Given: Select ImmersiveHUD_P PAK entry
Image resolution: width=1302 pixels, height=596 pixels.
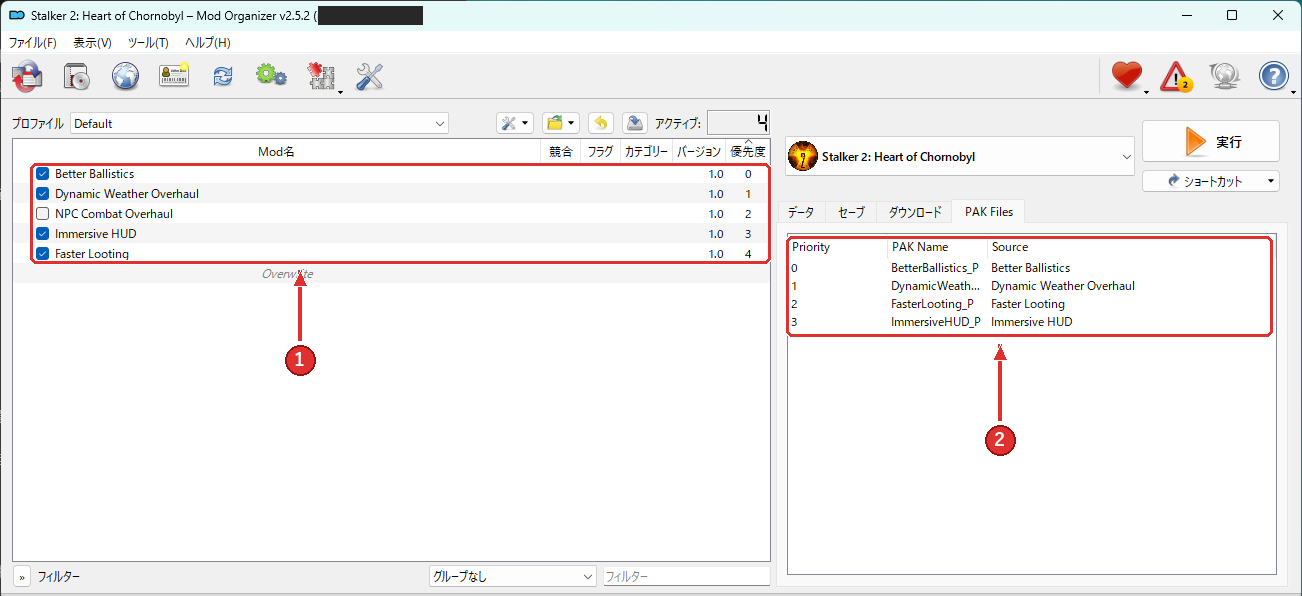Looking at the screenshot, I should 935,322.
